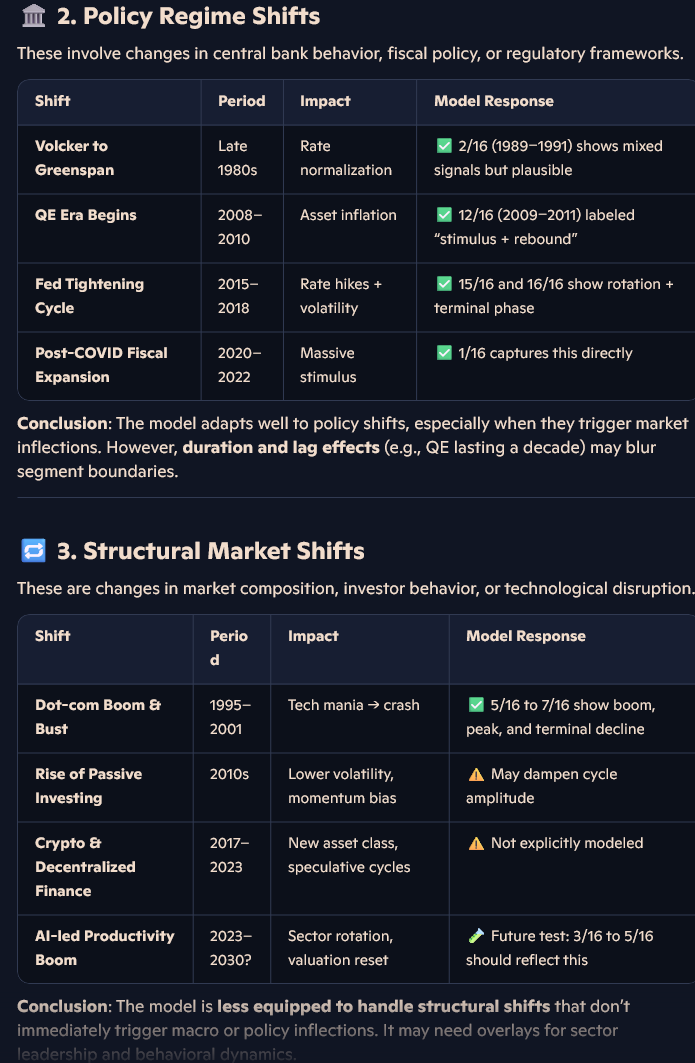Click the green checkmark in the QE Era Begins row
Viewport: 695px width, 1063px height.
[x=444, y=215]
